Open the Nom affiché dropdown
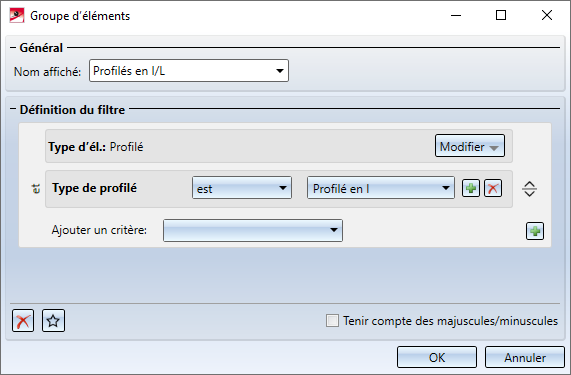Screen dimensions: 571x375 coord(280,71)
